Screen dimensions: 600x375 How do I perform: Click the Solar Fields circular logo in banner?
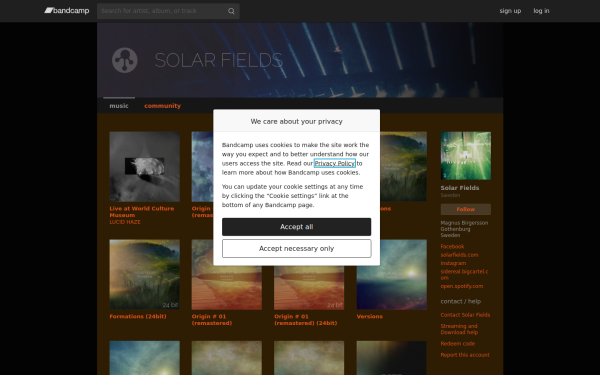124,60
